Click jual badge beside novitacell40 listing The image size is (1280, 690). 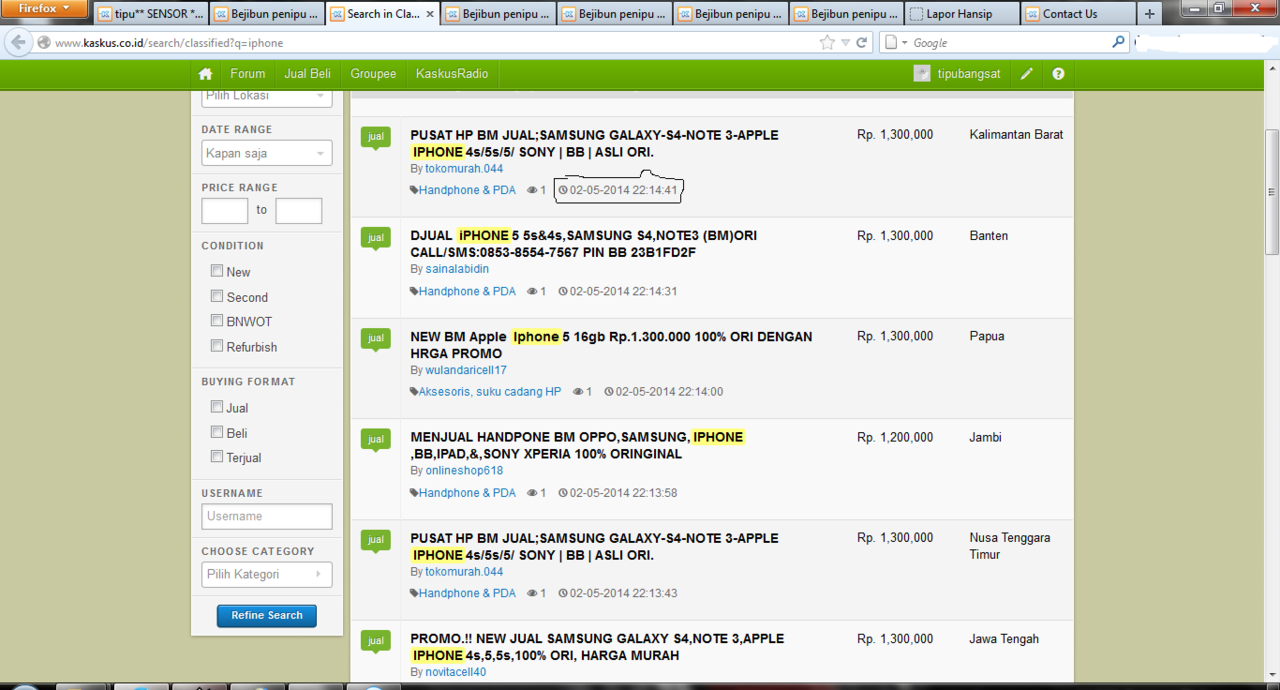point(376,641)
